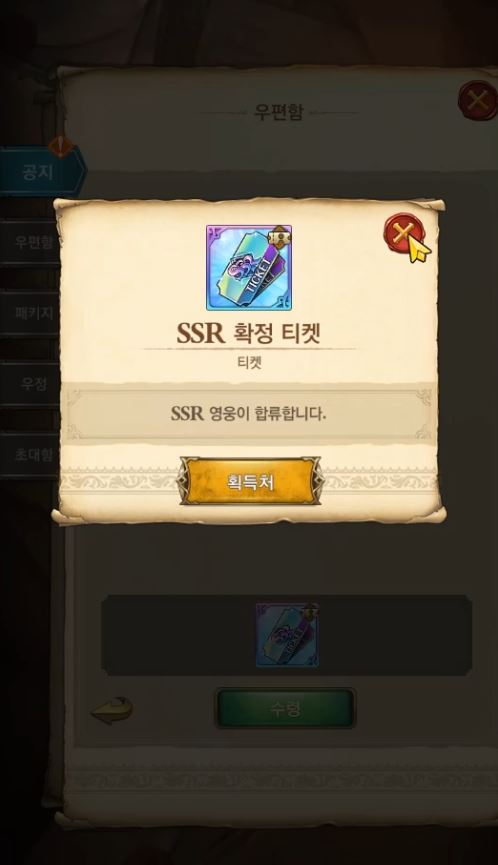Viewport: 498px width, 865px height.
Task: Close the SSR ticket info popup
Action: 403,233
